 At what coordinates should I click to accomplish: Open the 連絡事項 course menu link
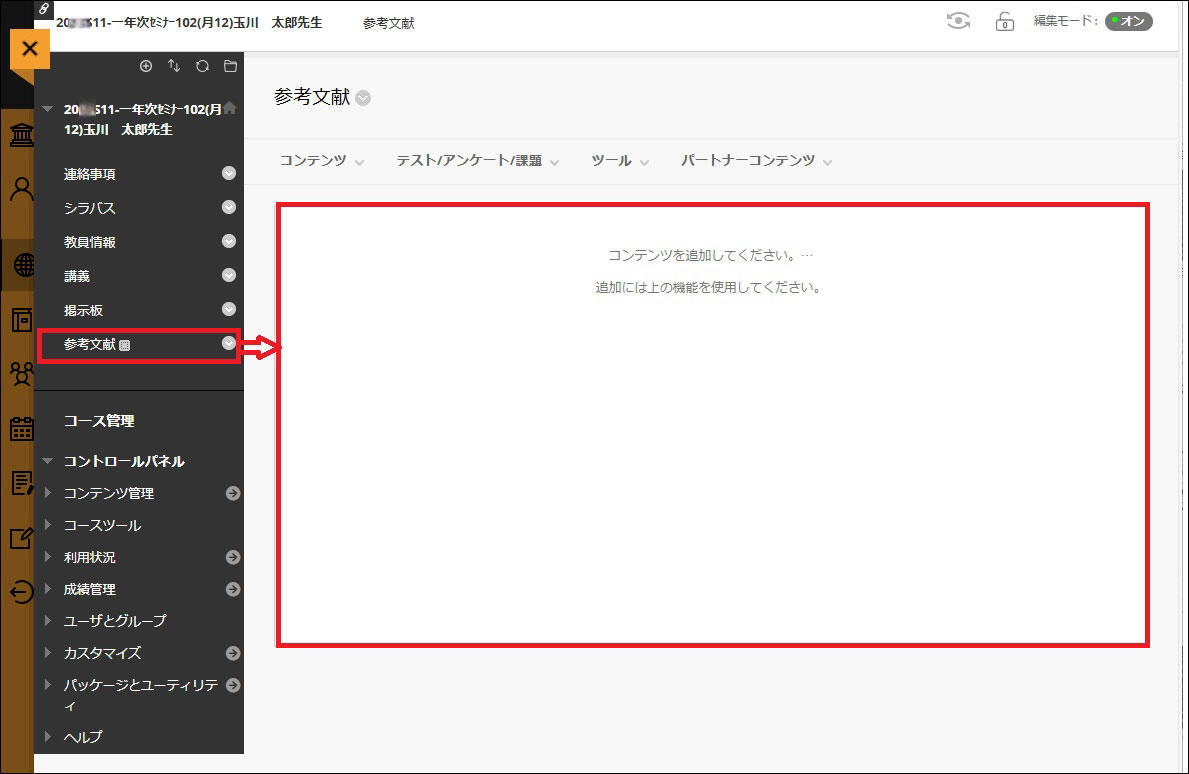(89, 174)
